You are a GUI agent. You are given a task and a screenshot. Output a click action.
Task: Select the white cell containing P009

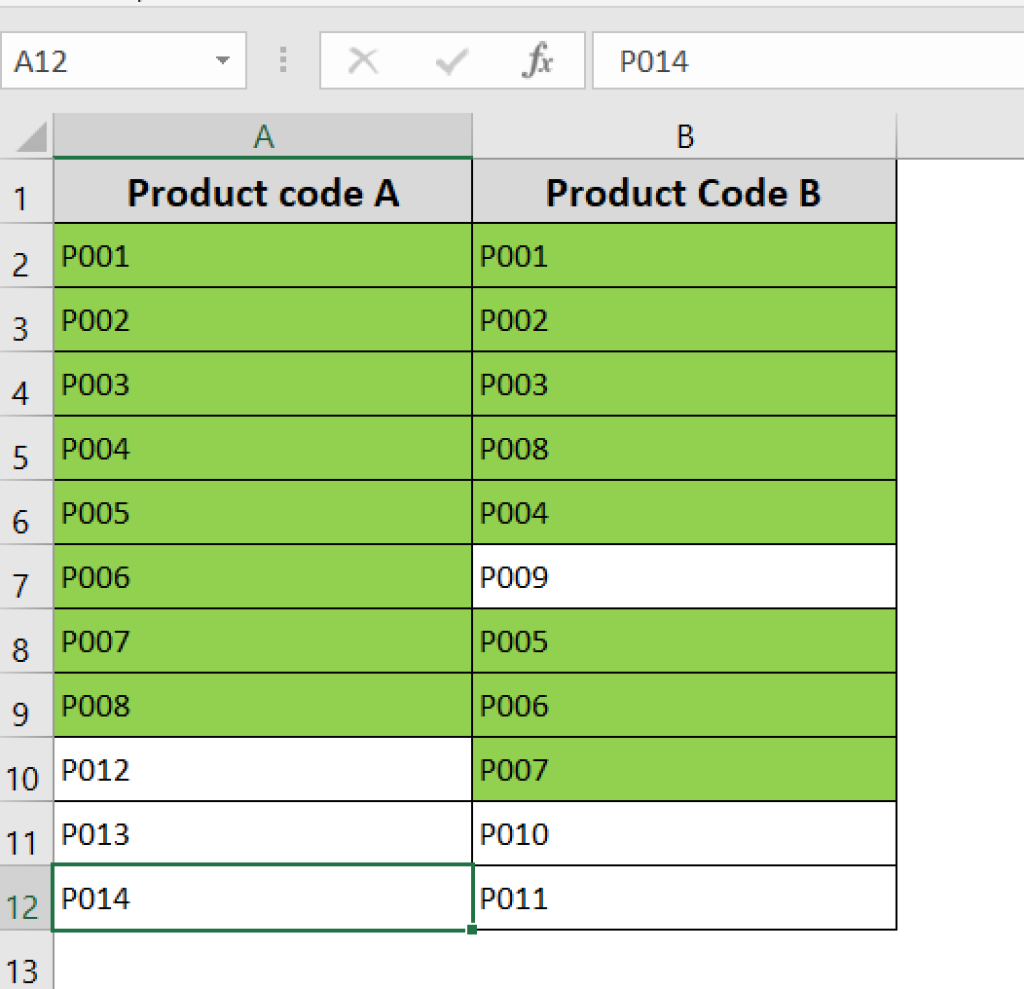tap(684, 577)
